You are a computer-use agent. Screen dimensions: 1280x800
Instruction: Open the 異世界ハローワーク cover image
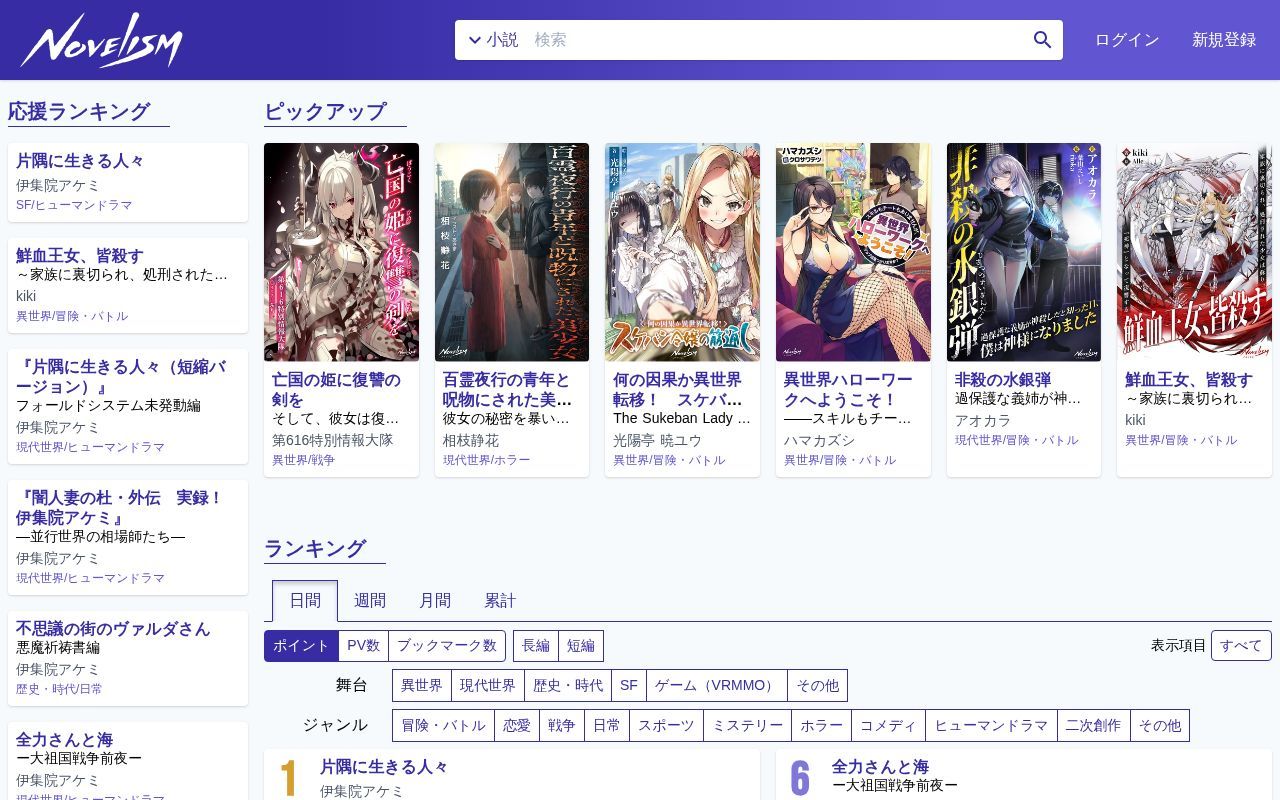coord(853,252)
